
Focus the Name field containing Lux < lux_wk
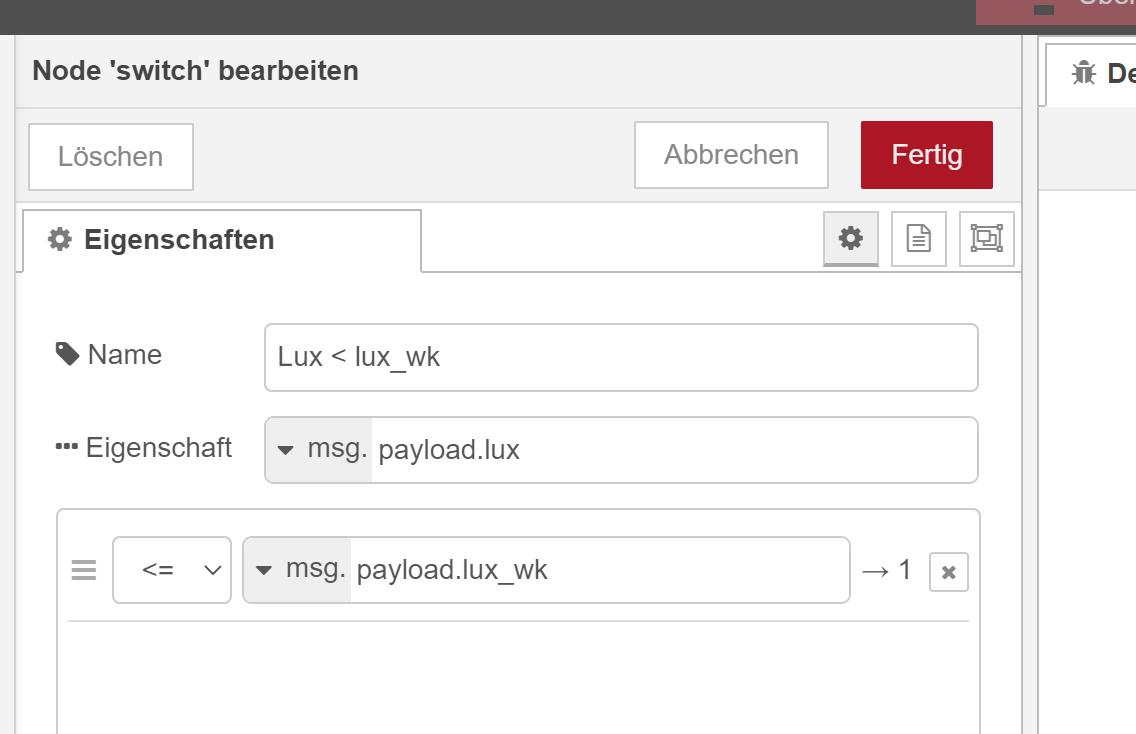(x=622, y=357)
